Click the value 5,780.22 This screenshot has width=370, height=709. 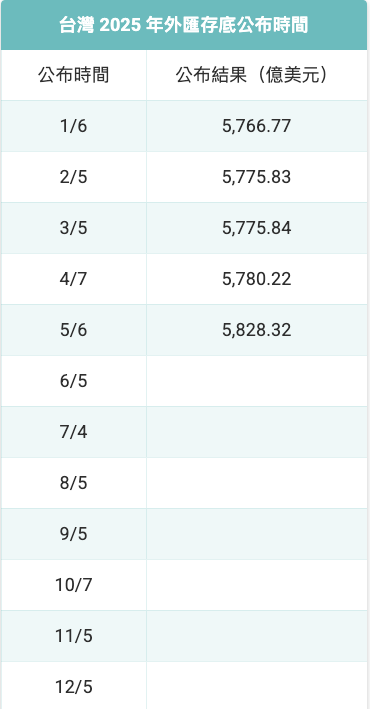pos(256,279)
